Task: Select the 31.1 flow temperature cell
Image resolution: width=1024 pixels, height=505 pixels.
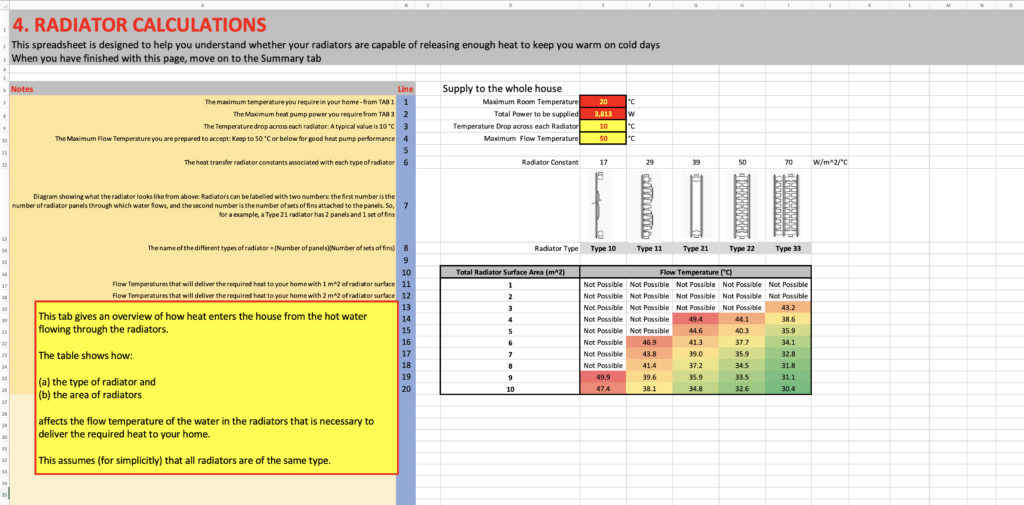Action: pyautogui.click(x=788, y=377)
